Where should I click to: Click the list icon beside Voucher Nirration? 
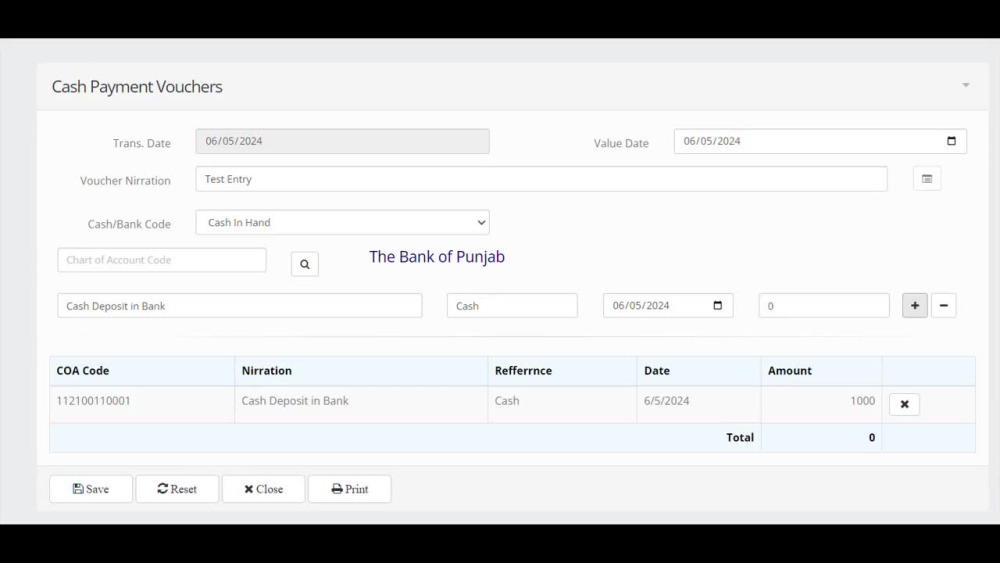927,179
